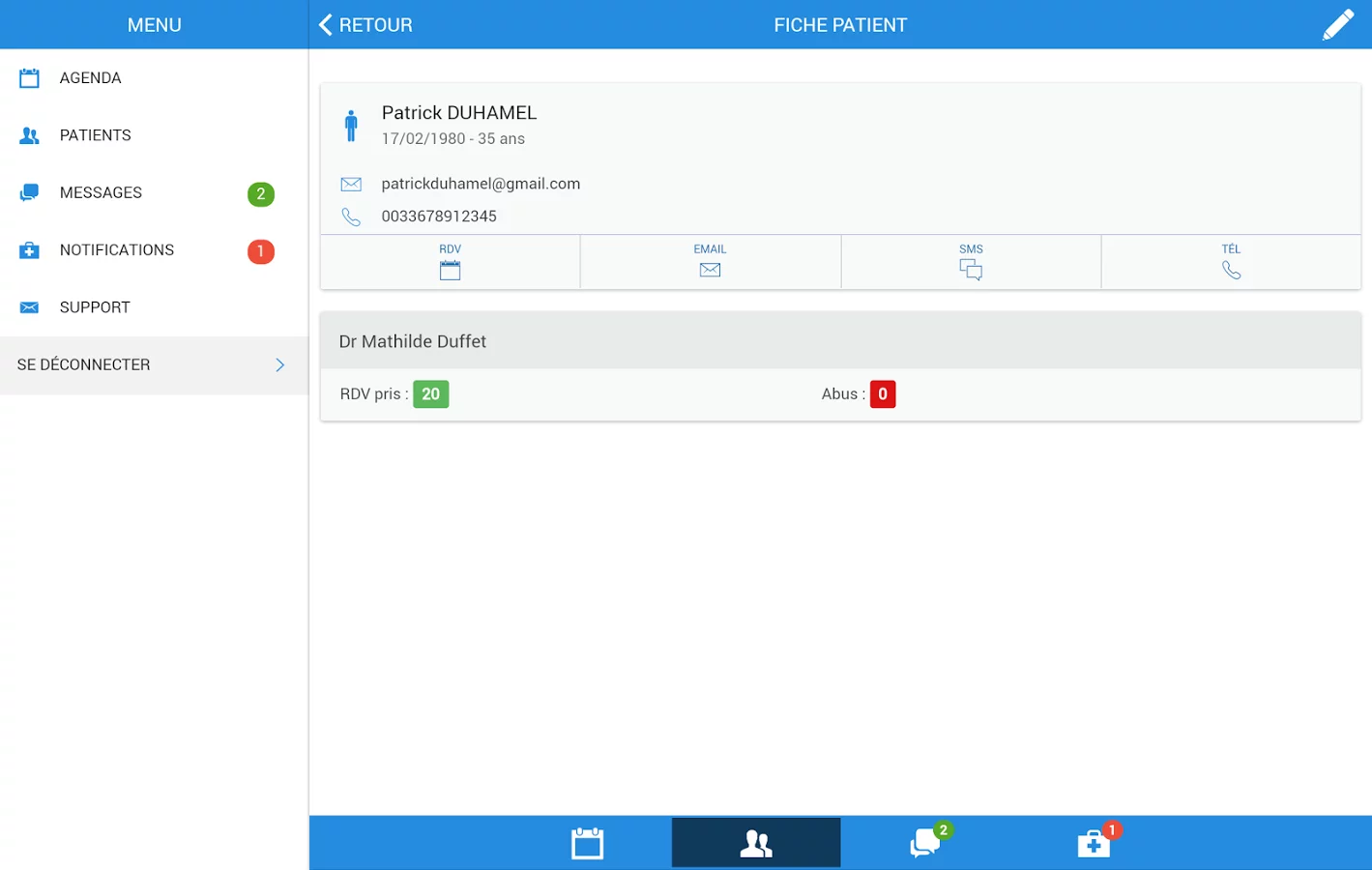Open the medical kit notifications icon
1372x870 pixels.
click(x=1094, y=843)
